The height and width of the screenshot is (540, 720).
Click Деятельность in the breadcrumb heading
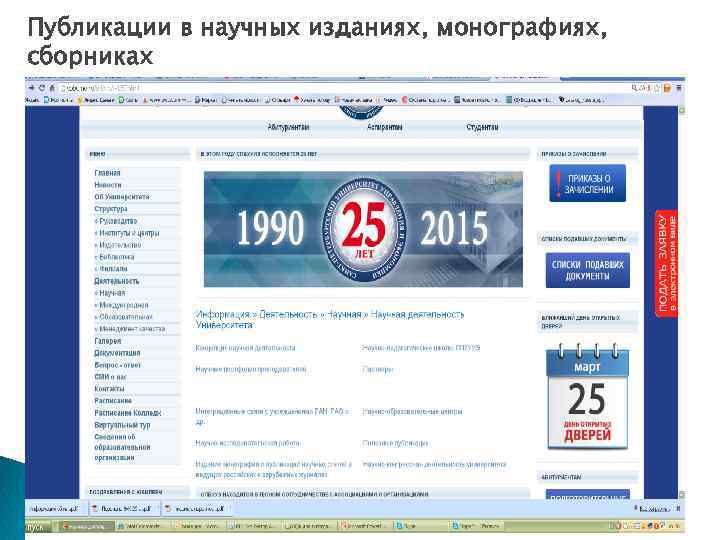pyautogui.click(x=288, y=315)
